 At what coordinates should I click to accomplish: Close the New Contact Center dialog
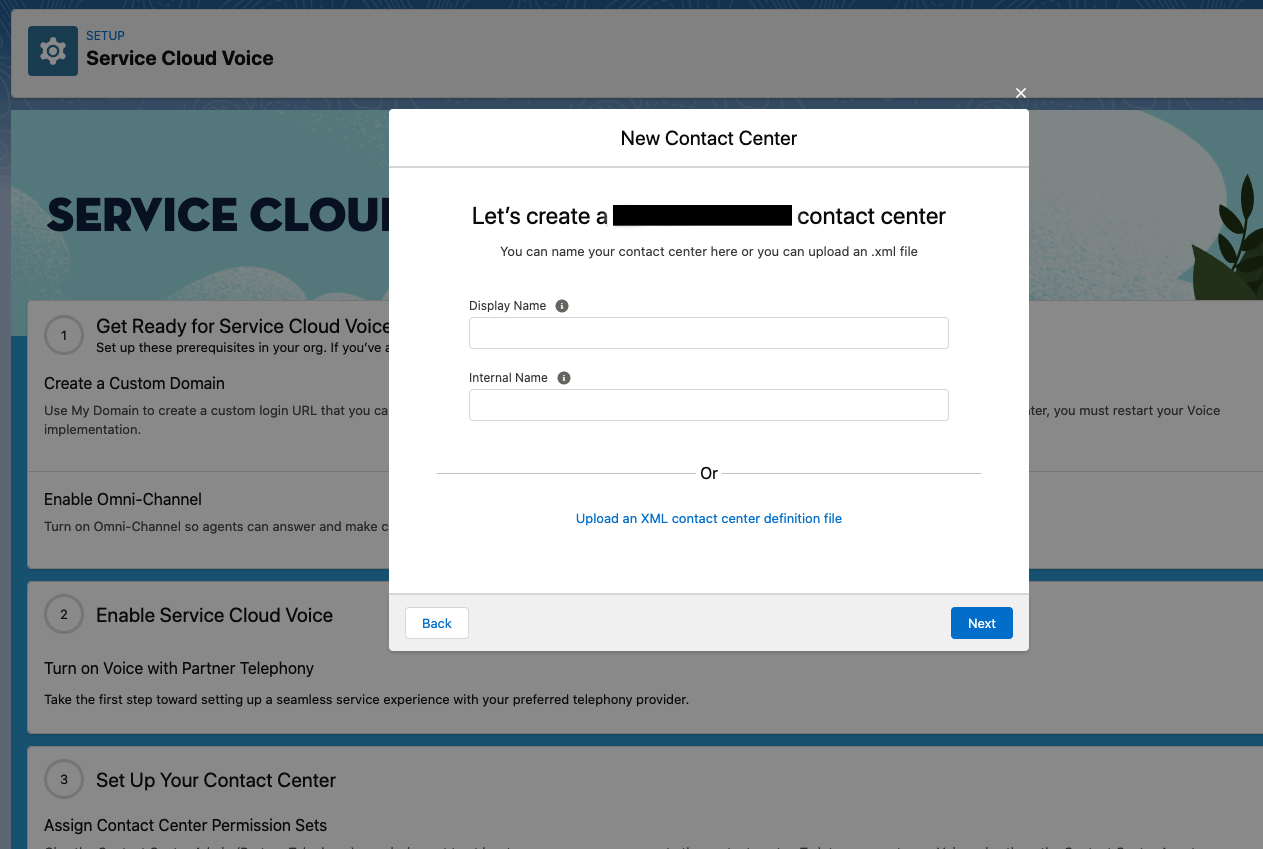click(1021, 93)
